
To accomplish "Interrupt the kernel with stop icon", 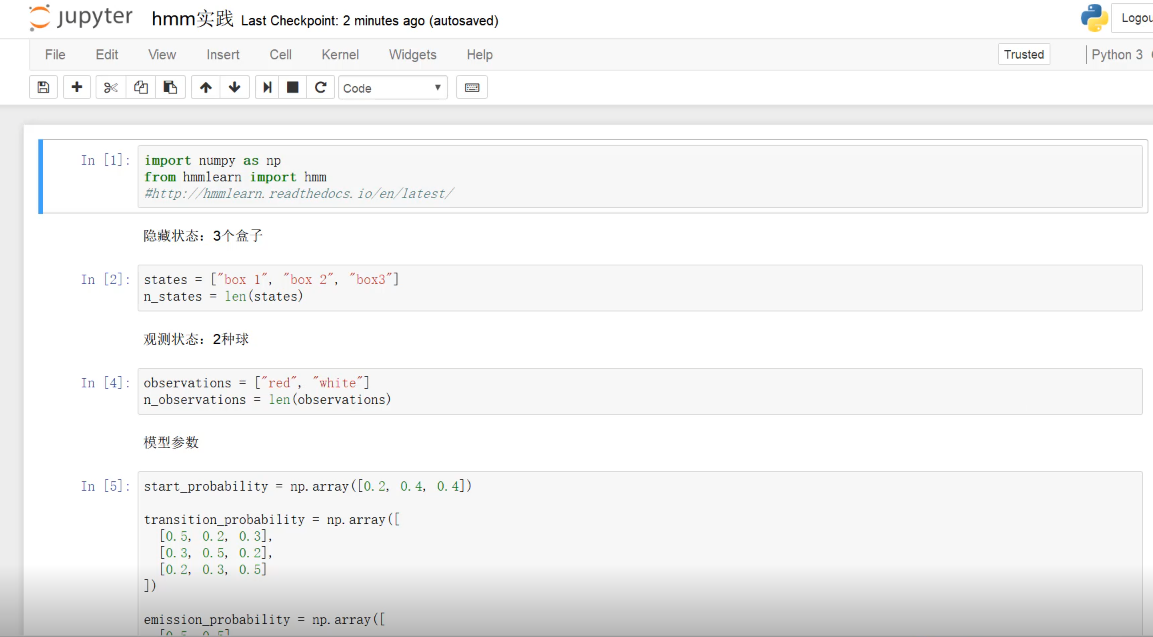I will [293, 88].
